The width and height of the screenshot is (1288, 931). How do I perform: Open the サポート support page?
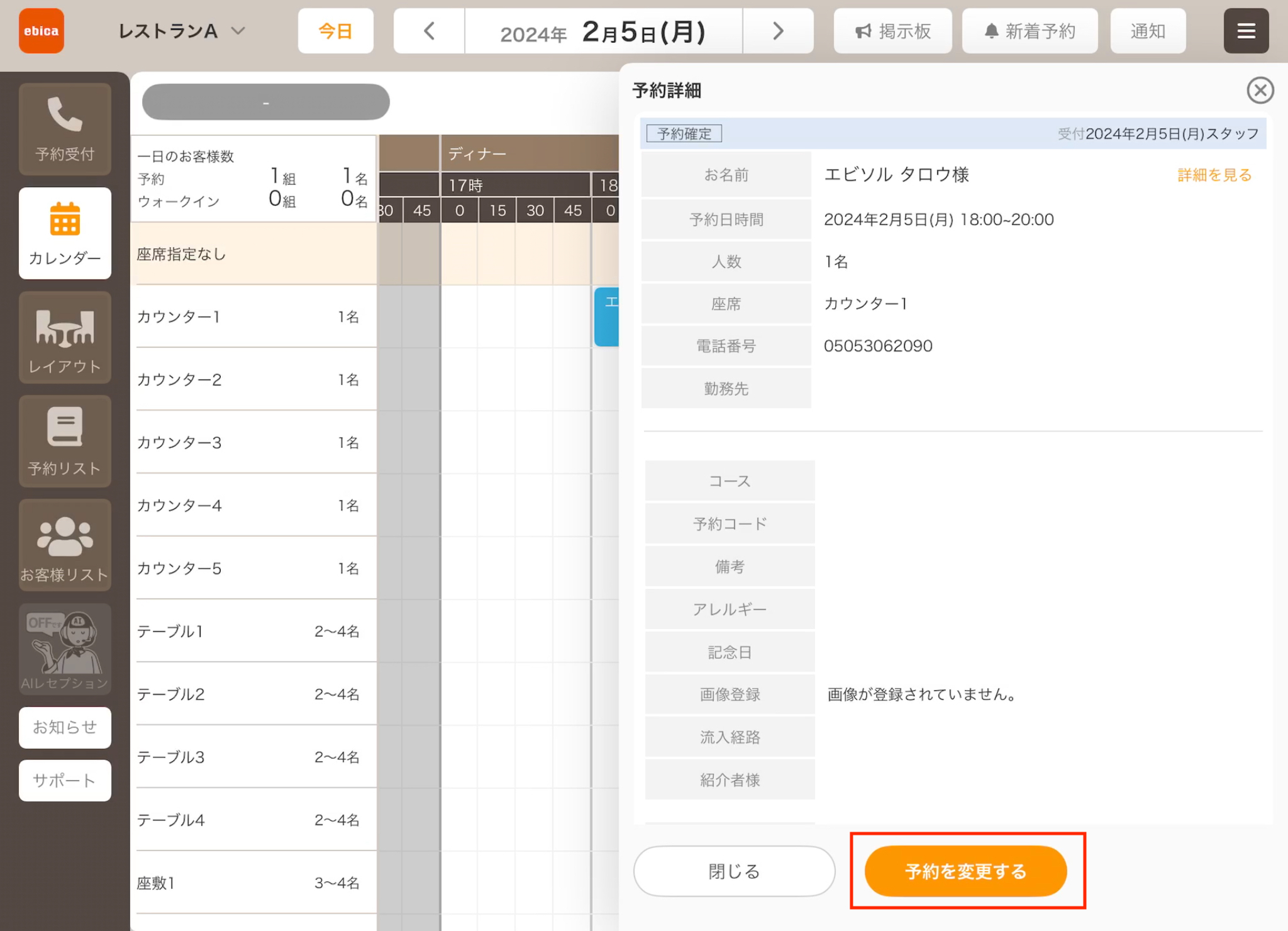click(x=65, y=781)
